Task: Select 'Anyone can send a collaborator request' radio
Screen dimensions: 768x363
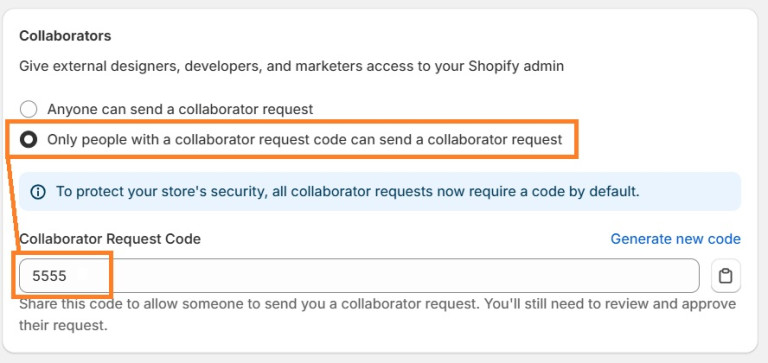Action: (x=28, y=109)
